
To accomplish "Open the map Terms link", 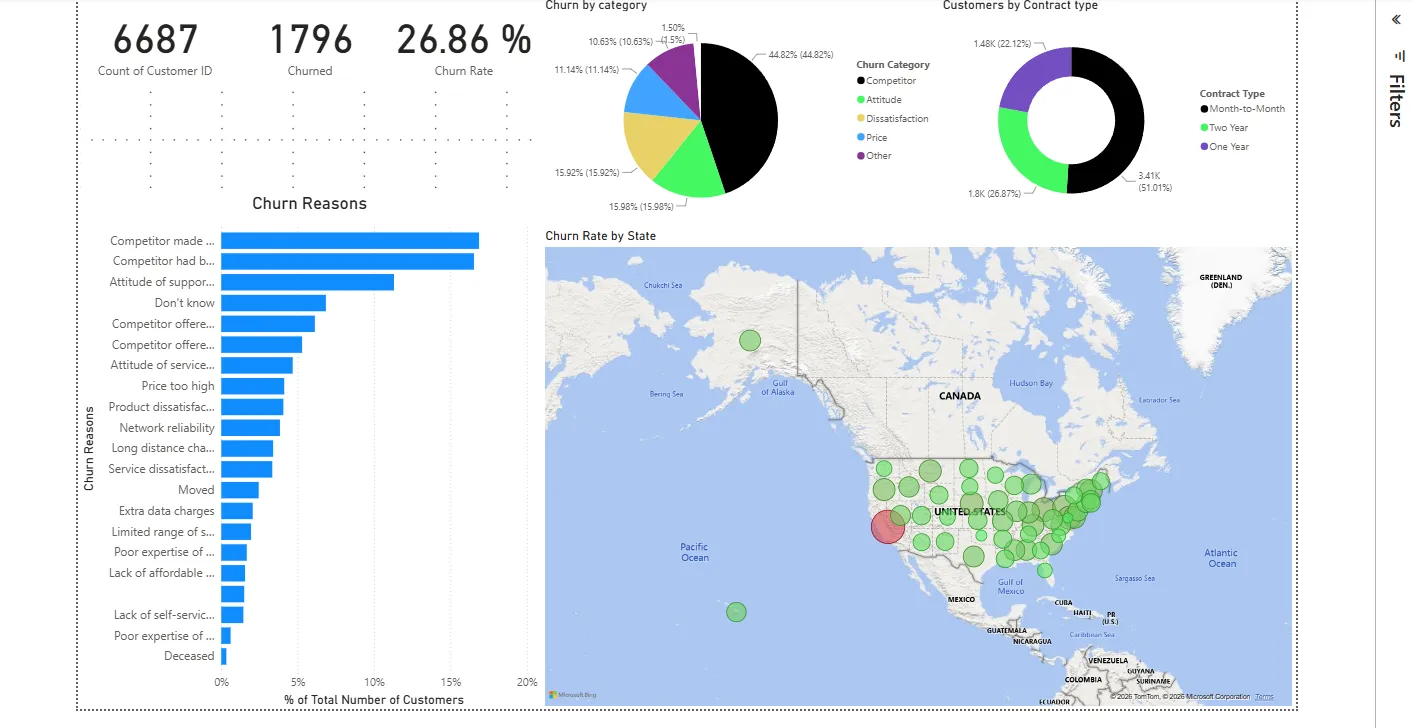I will click(1264, 696).
